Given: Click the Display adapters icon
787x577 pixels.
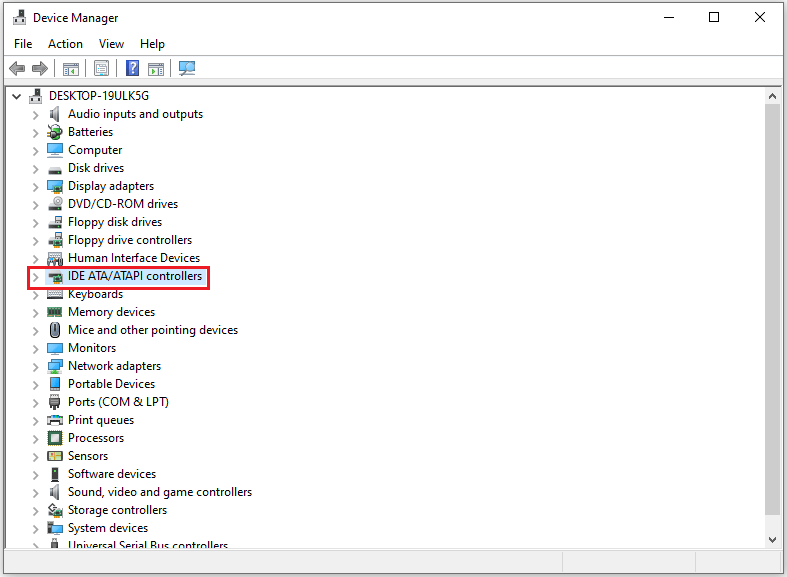Looking at the screenshot, I should (55, 186).
